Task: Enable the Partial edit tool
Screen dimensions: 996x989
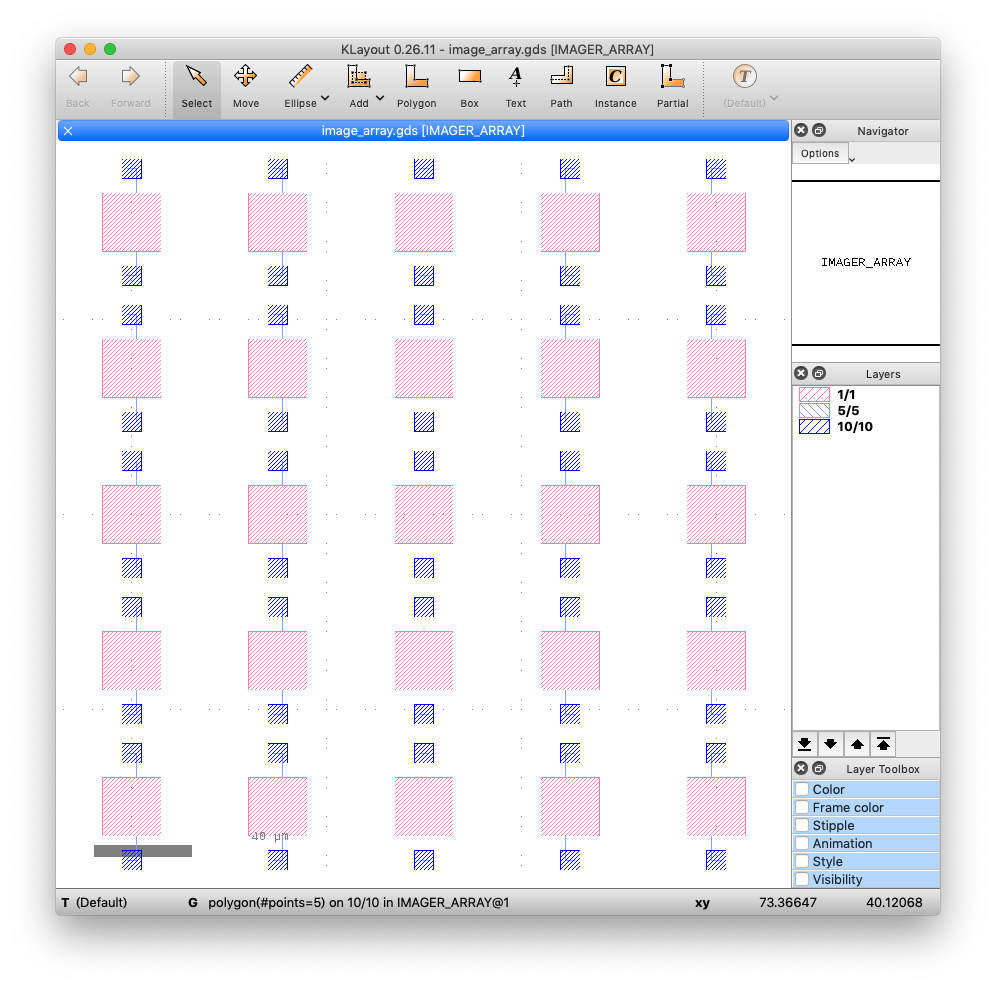Action: [672, 87]
